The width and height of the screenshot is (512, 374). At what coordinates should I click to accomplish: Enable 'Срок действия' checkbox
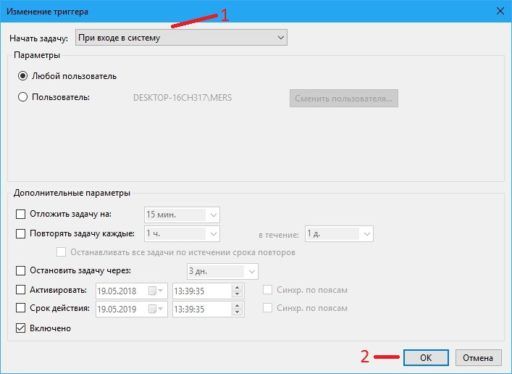tap(21, 308)
